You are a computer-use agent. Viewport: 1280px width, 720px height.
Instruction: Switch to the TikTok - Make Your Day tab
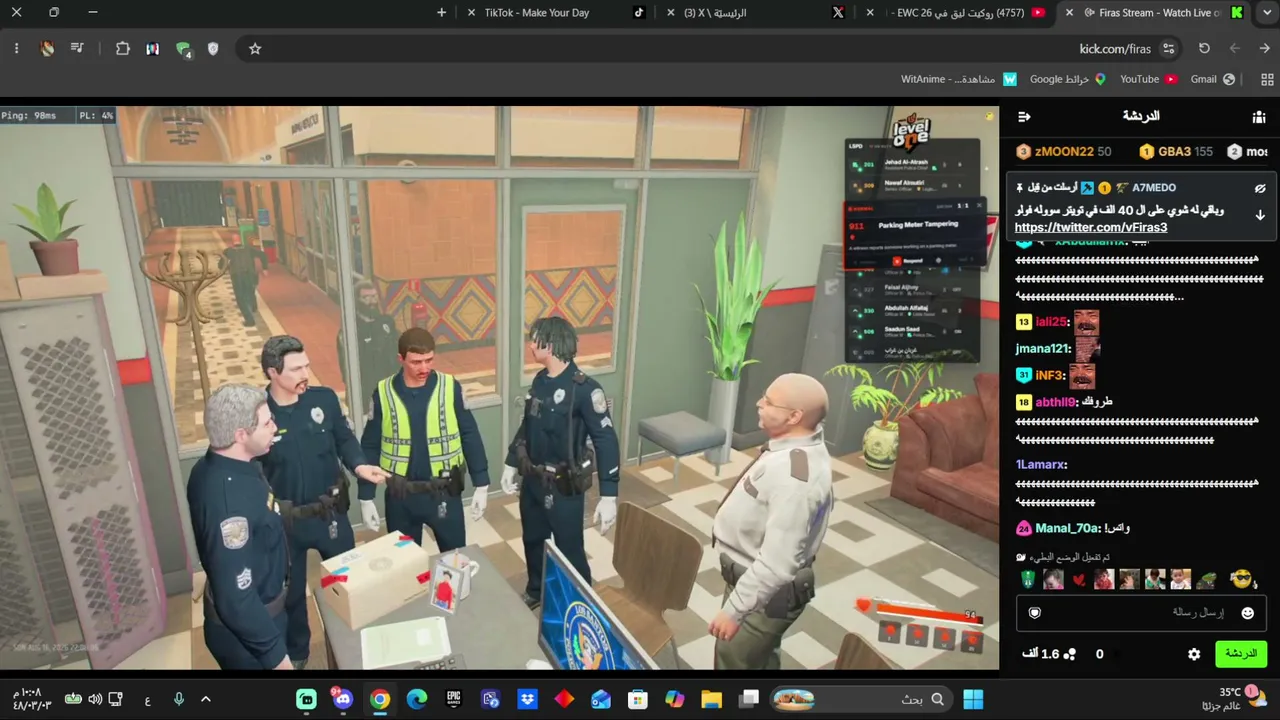point(557,13)
